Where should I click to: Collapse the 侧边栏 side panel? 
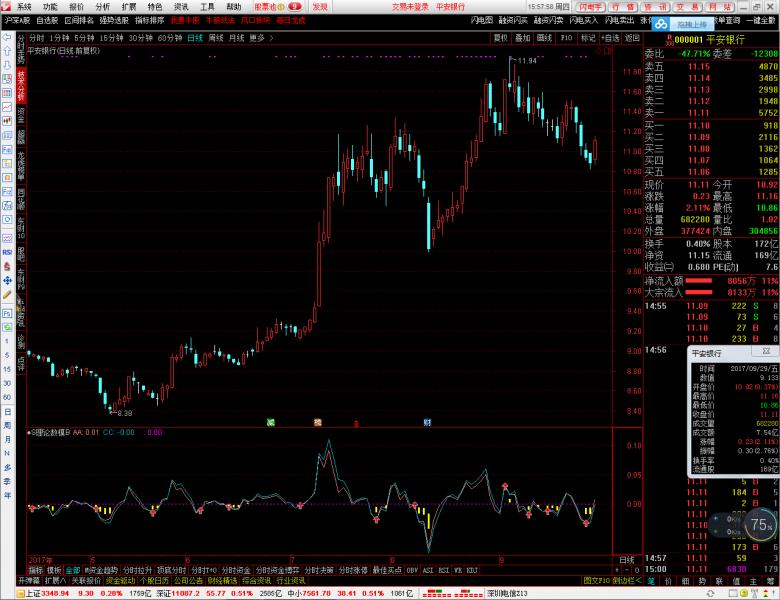click(626, 581)
